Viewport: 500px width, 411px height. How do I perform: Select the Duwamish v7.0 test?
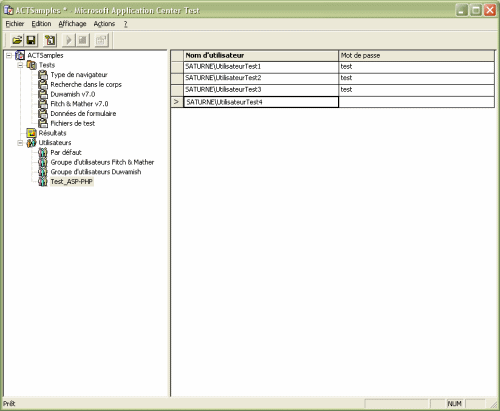73,94
